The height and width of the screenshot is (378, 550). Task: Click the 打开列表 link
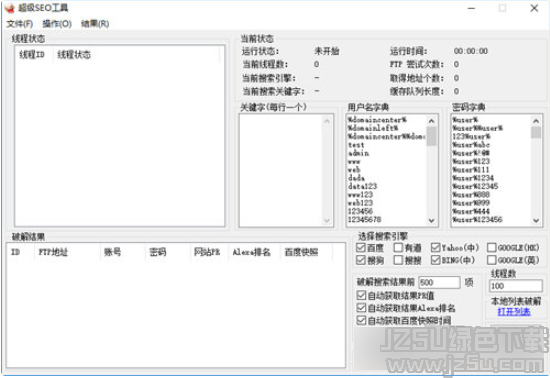pyautogui.click(x=514, y=312)
